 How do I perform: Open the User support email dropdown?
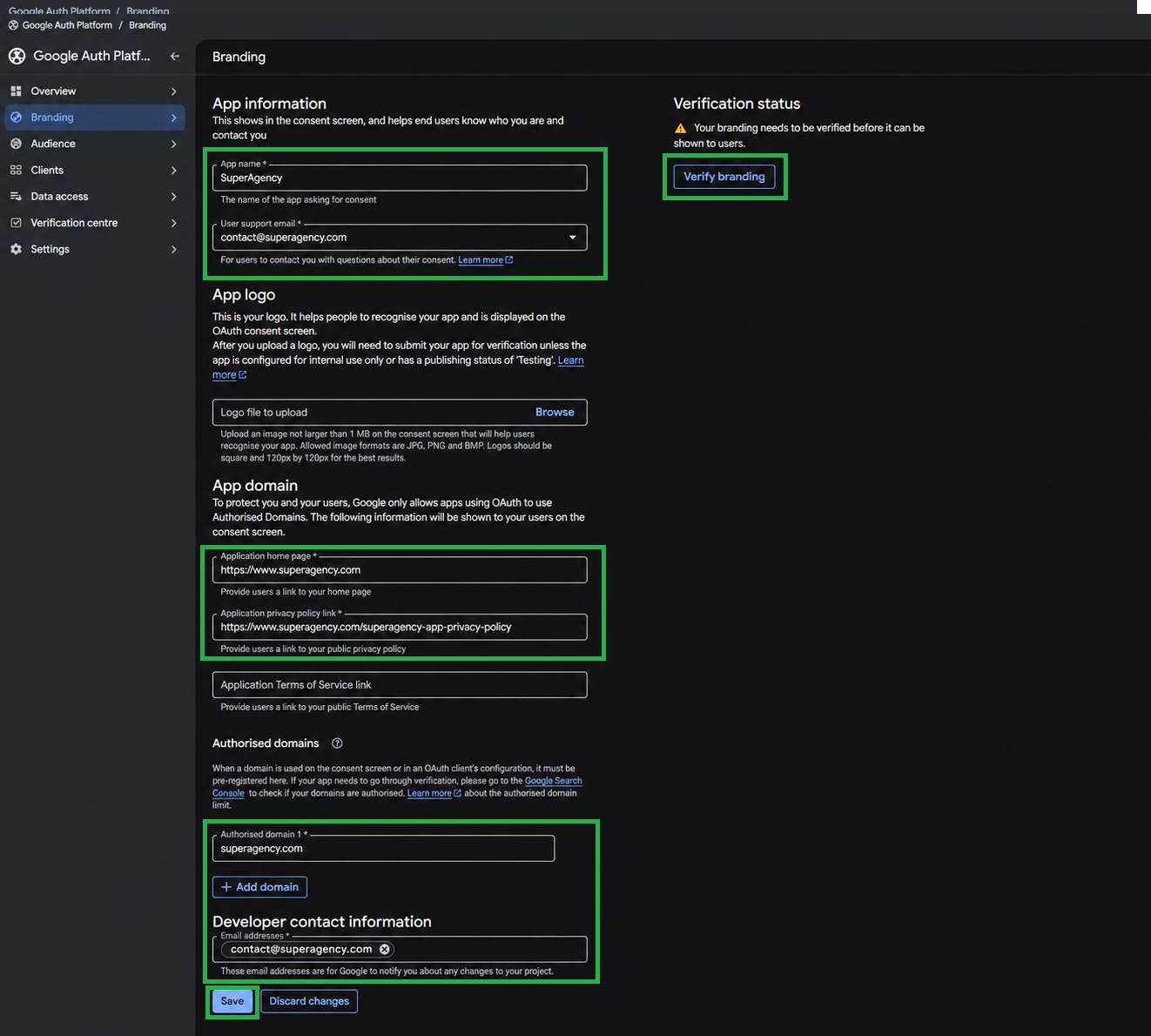400,237
